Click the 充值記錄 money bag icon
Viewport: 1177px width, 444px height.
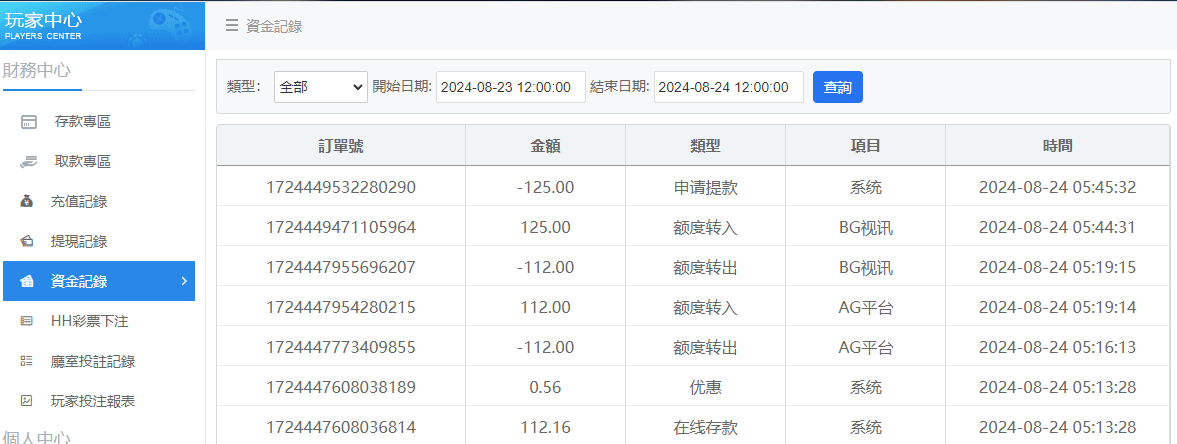tap(27, 201)
